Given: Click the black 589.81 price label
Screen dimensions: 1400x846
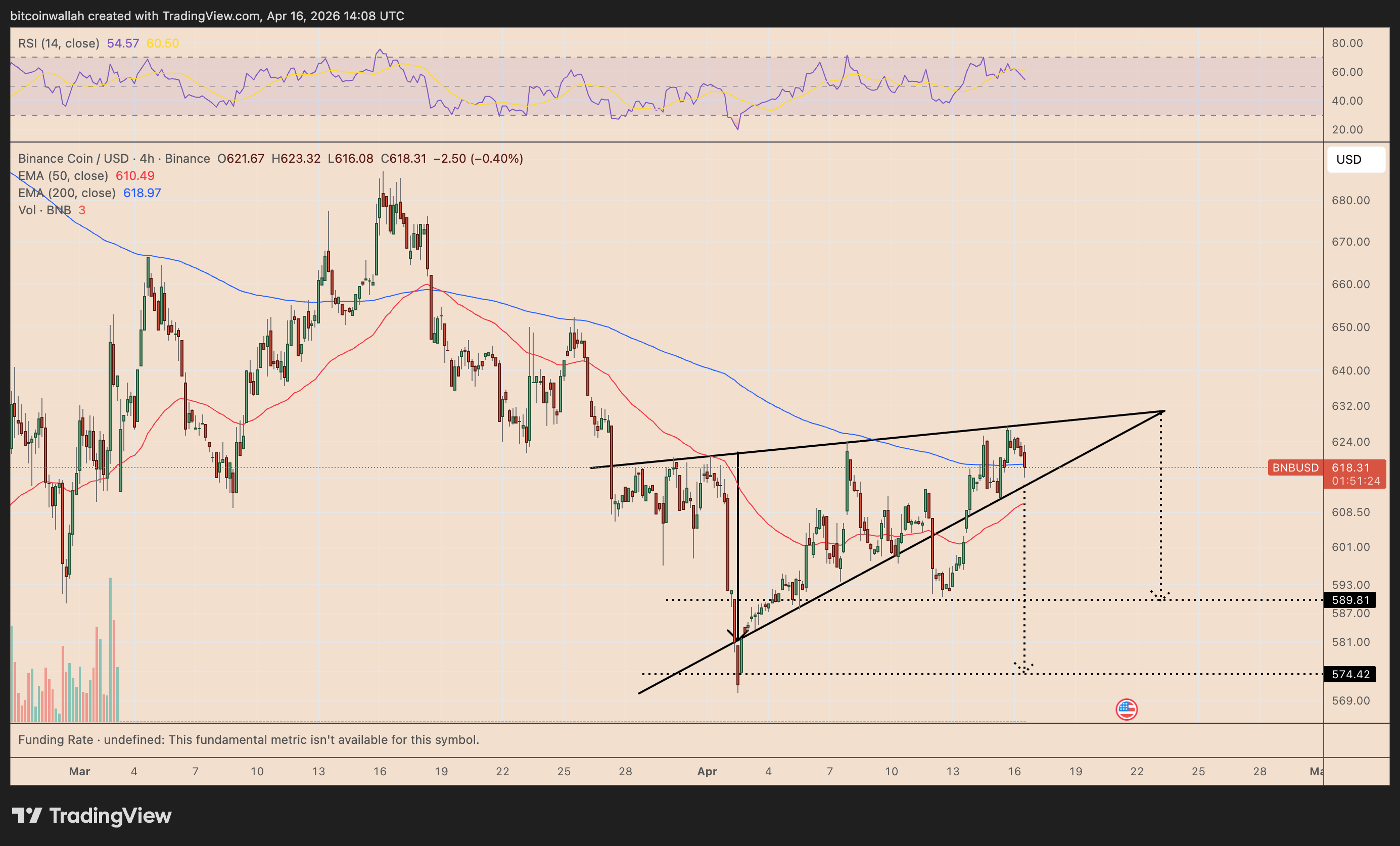Looking at the screenshot, I should pyautogui.click(x=1350, y=600).
